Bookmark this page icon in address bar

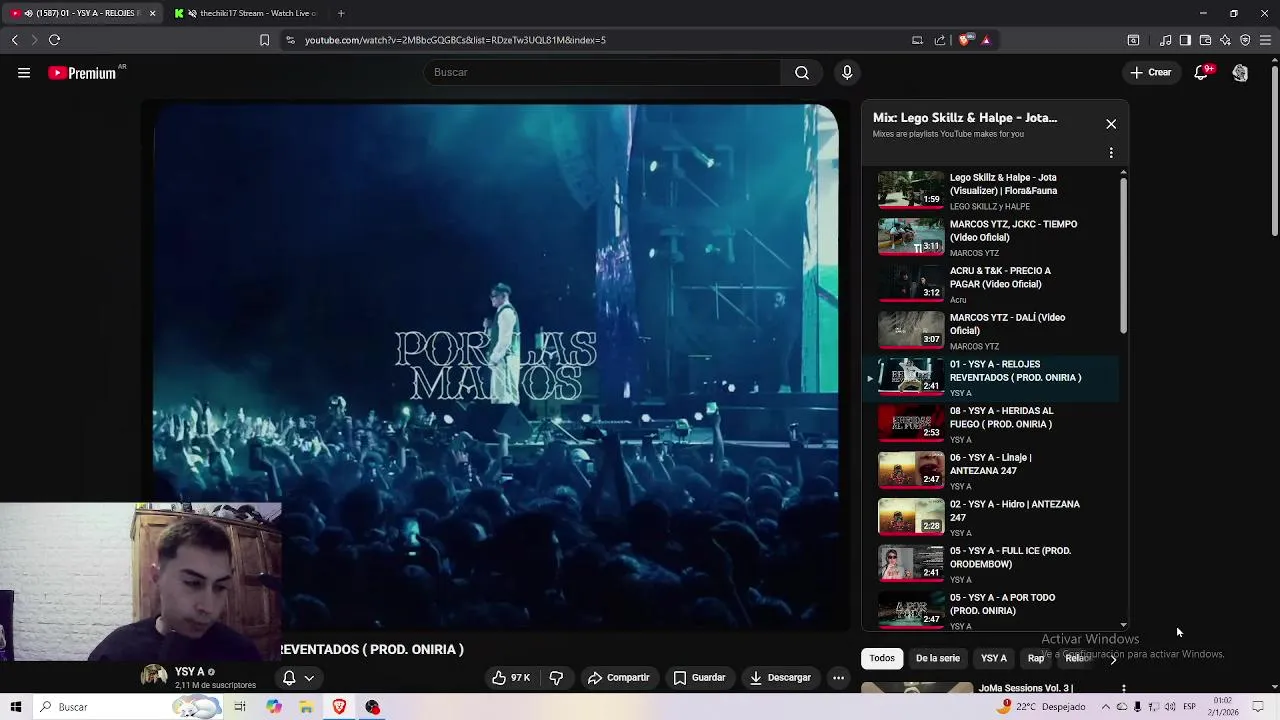click(264, 40)
